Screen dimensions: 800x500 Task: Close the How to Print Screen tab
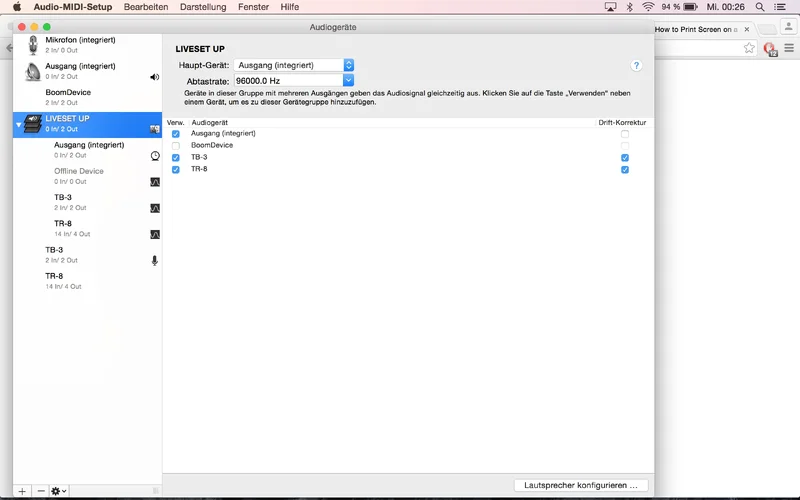[747, 30]
